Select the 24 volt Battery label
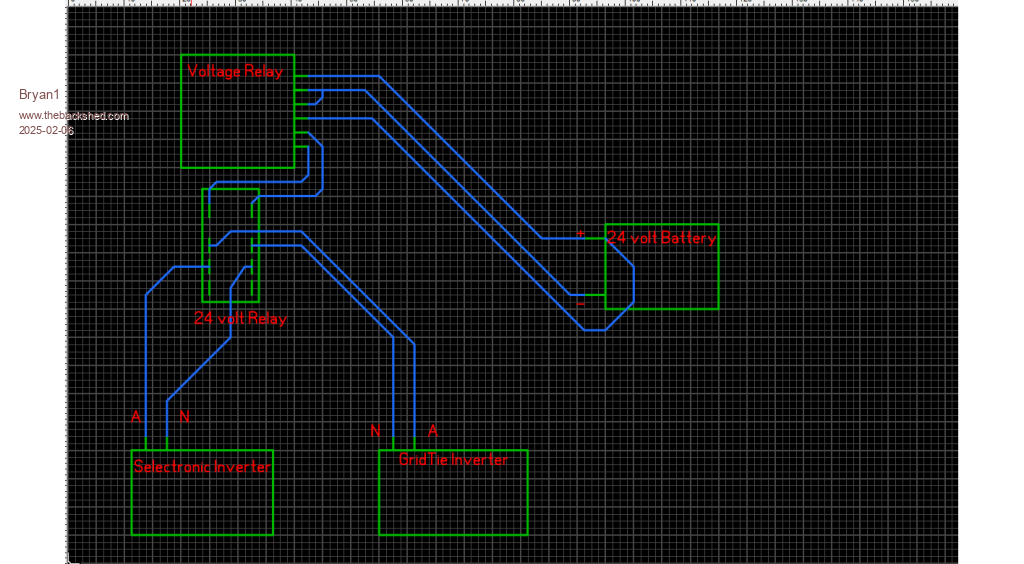Image resolution: width=1024 pixels, height=564 pixels. pos(661,238)
